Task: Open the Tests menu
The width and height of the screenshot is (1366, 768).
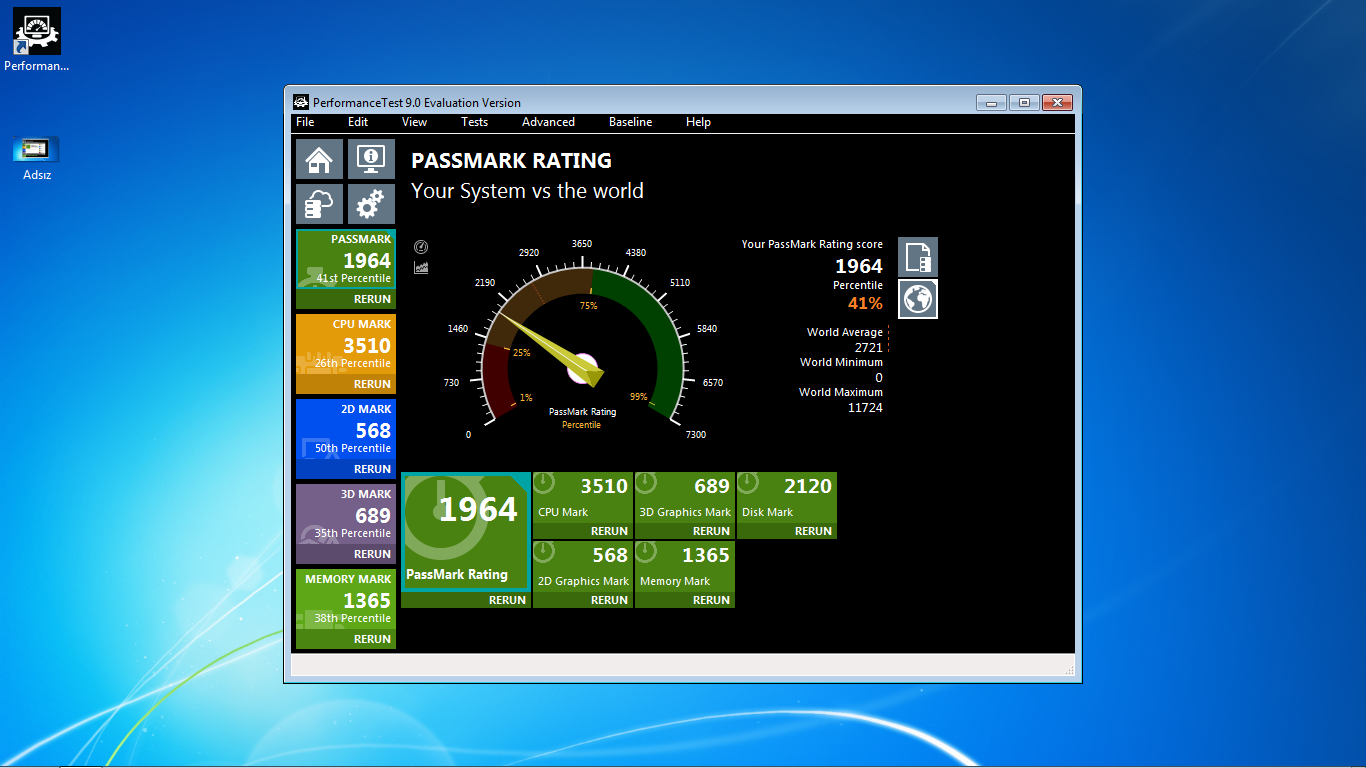Action: 474,122
